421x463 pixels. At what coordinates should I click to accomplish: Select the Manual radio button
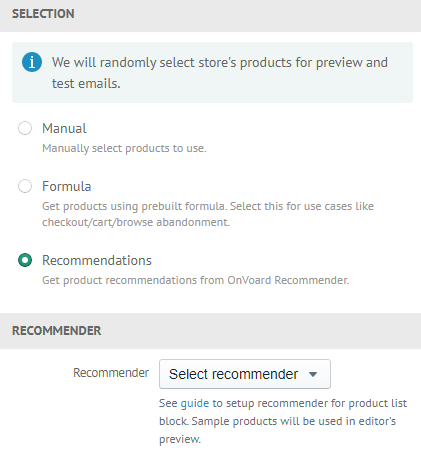pos(25,128)
